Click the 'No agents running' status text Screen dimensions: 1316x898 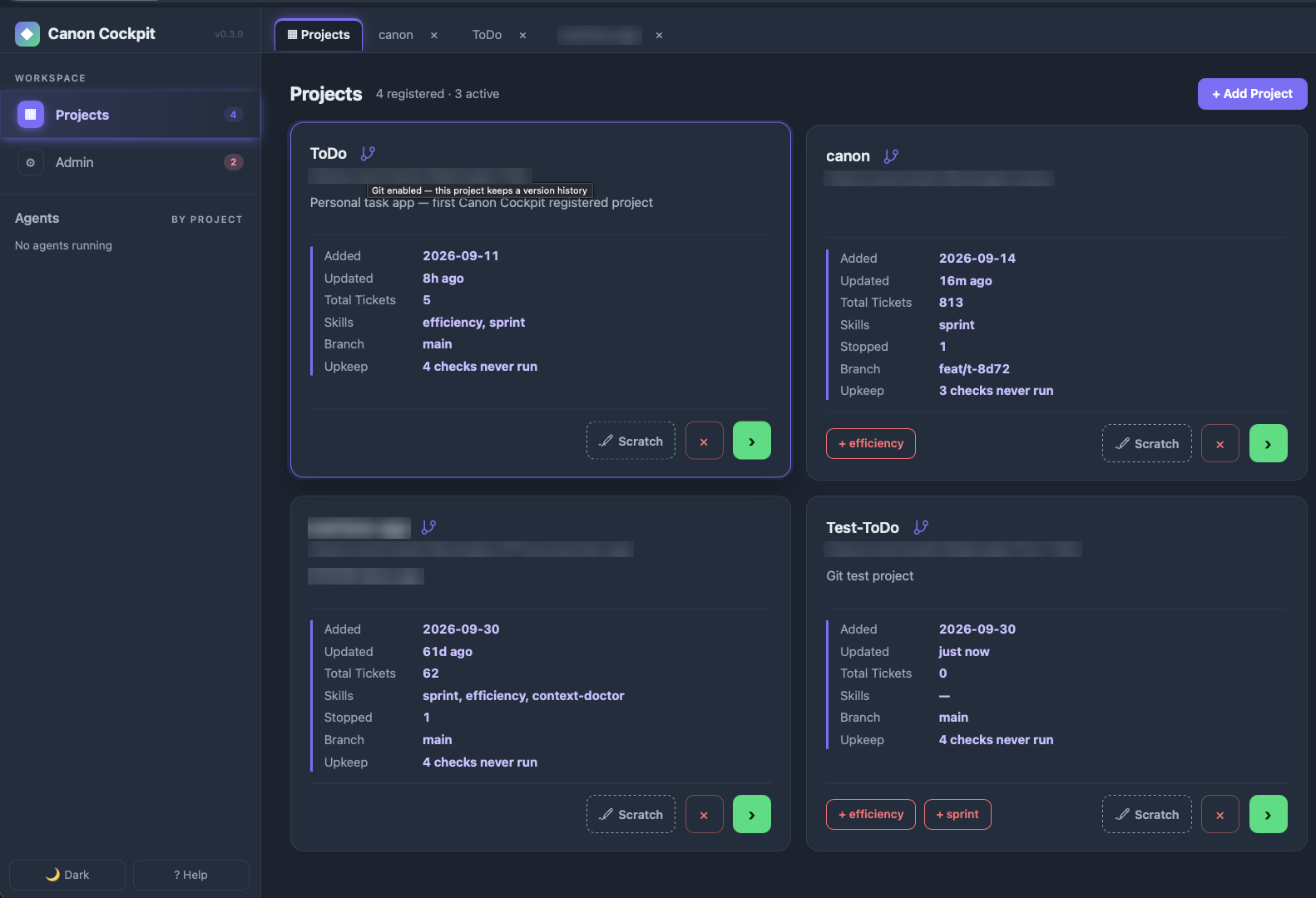click(x=63, y=245)
